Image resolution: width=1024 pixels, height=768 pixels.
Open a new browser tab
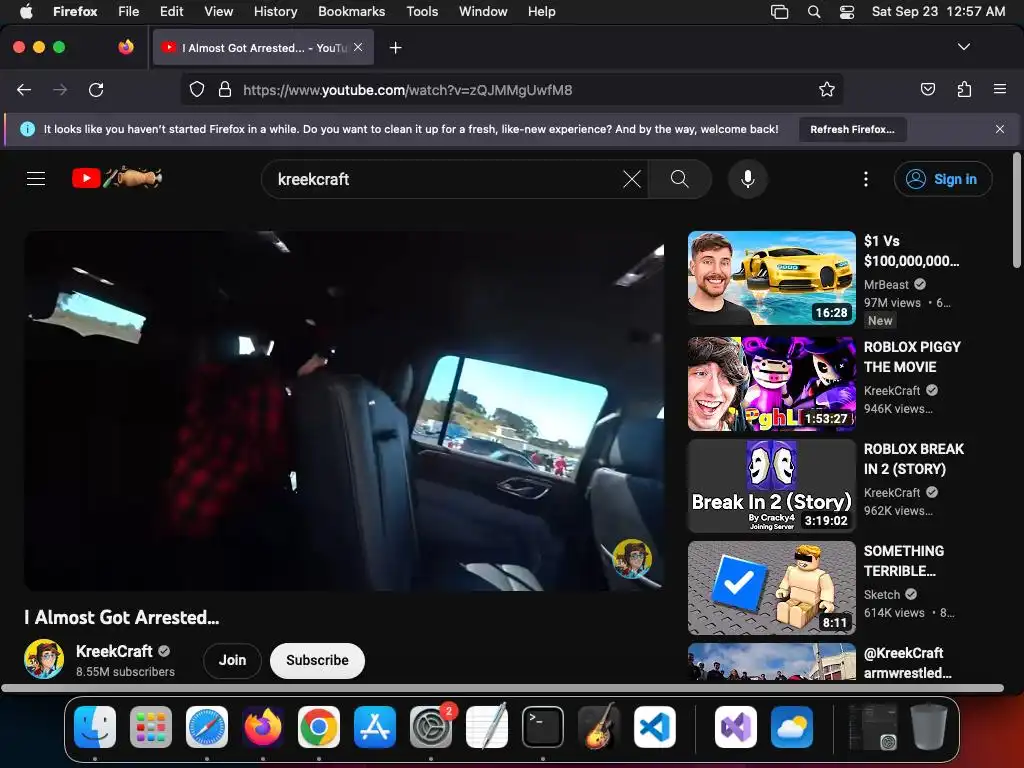tap(395, 48)
